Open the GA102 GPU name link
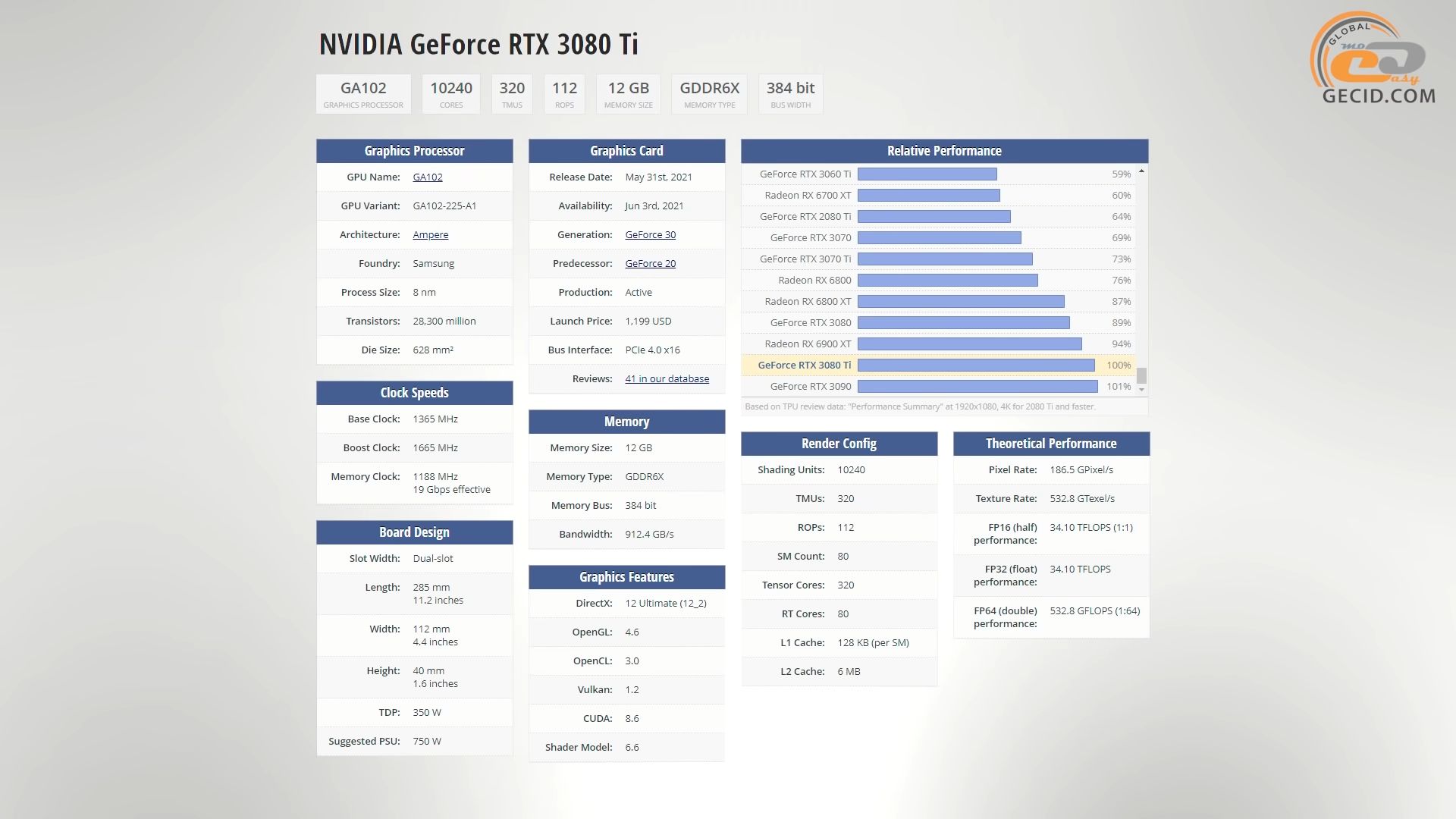The image size is (1456, 819). [x=428, y=177]
